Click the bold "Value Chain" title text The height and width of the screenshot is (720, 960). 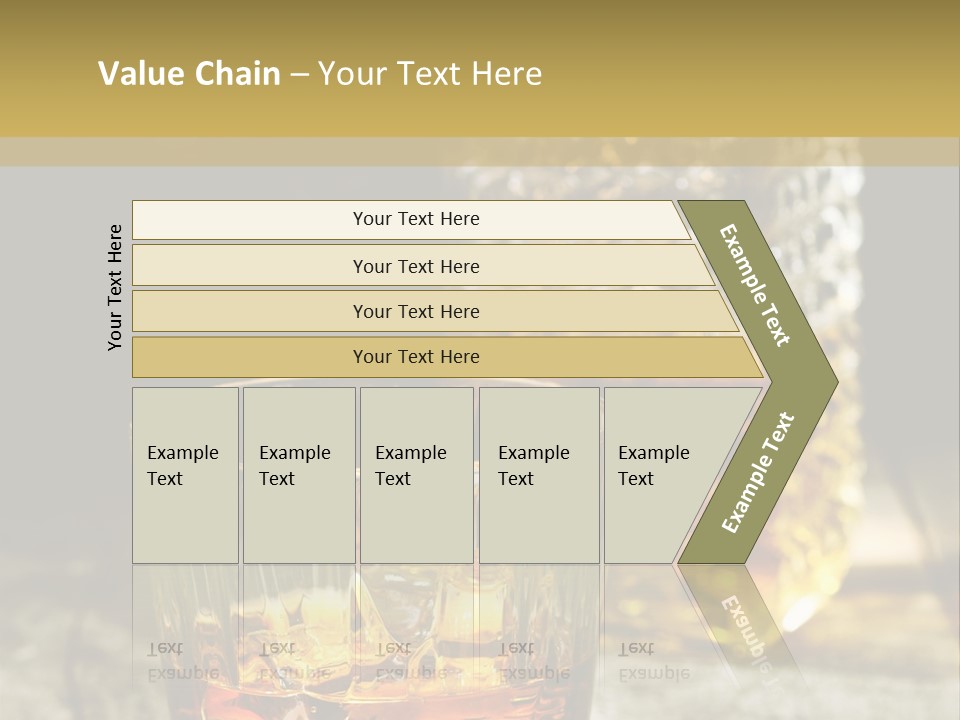pos(189,74)
